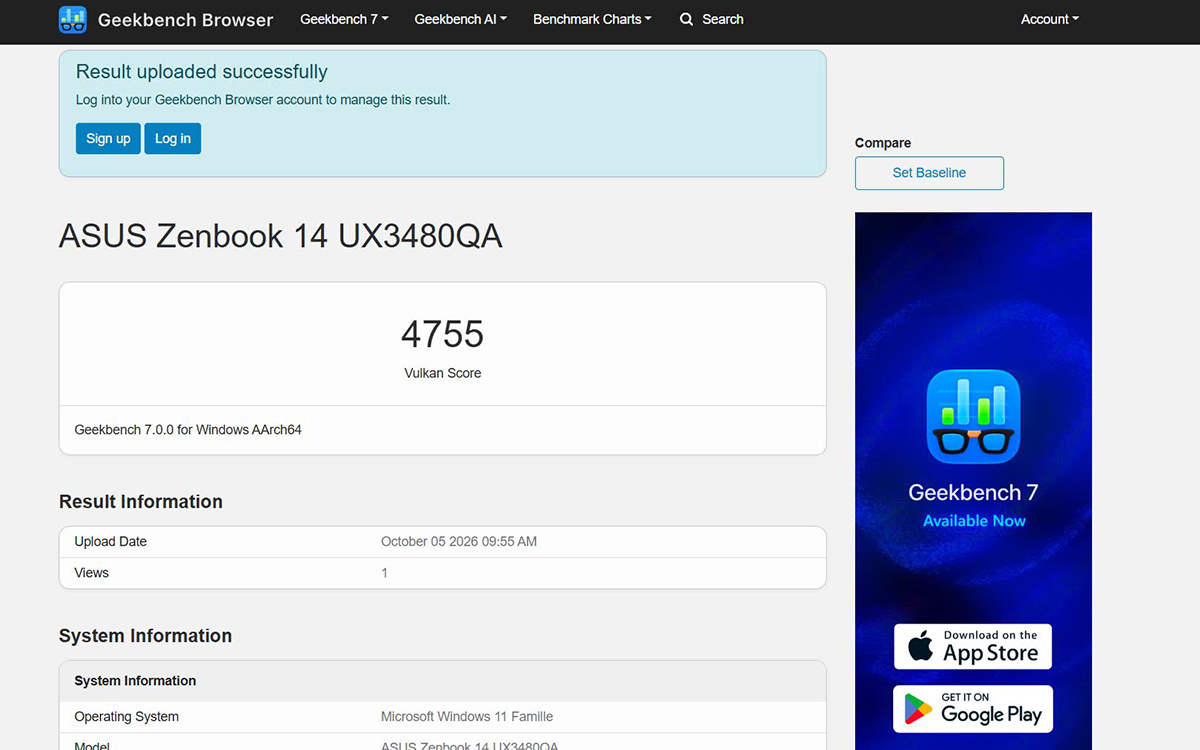
Task: Click Microsoft Windows 11 Famille value
Action: pos(467,717)
